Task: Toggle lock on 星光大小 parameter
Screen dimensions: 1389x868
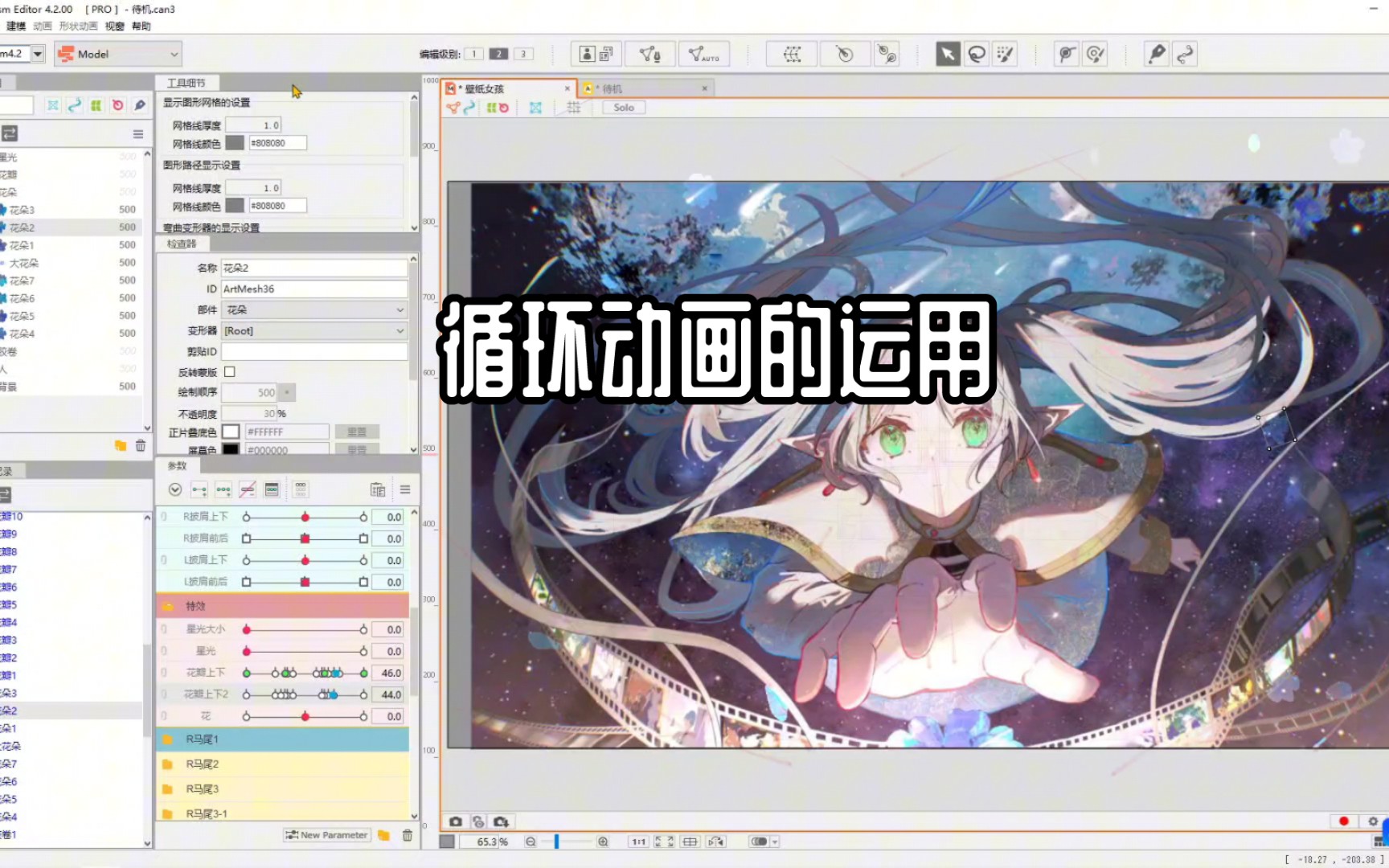Action: pos(165,629)
